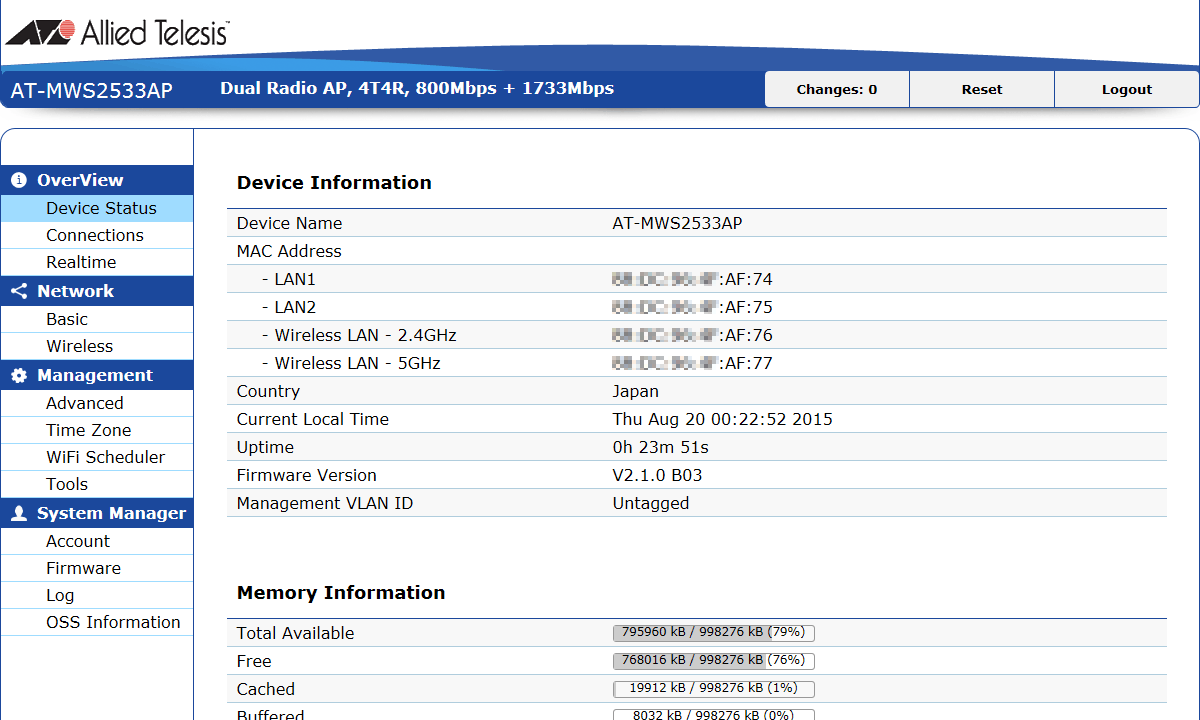Click the OverView info icon
Viewport: 1200px width, 720px height.
19,181
